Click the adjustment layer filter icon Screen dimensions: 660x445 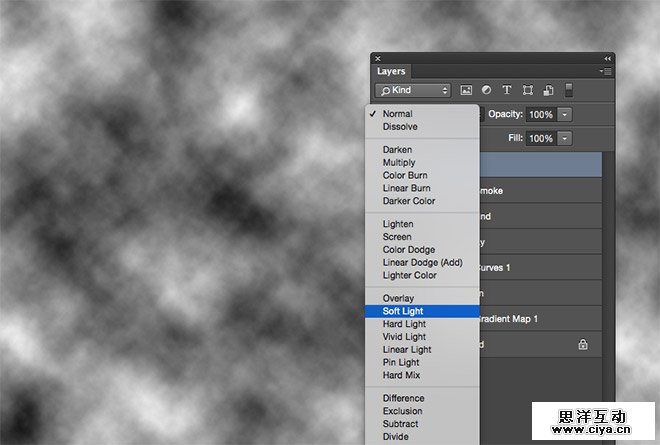(x=486, y=90)
